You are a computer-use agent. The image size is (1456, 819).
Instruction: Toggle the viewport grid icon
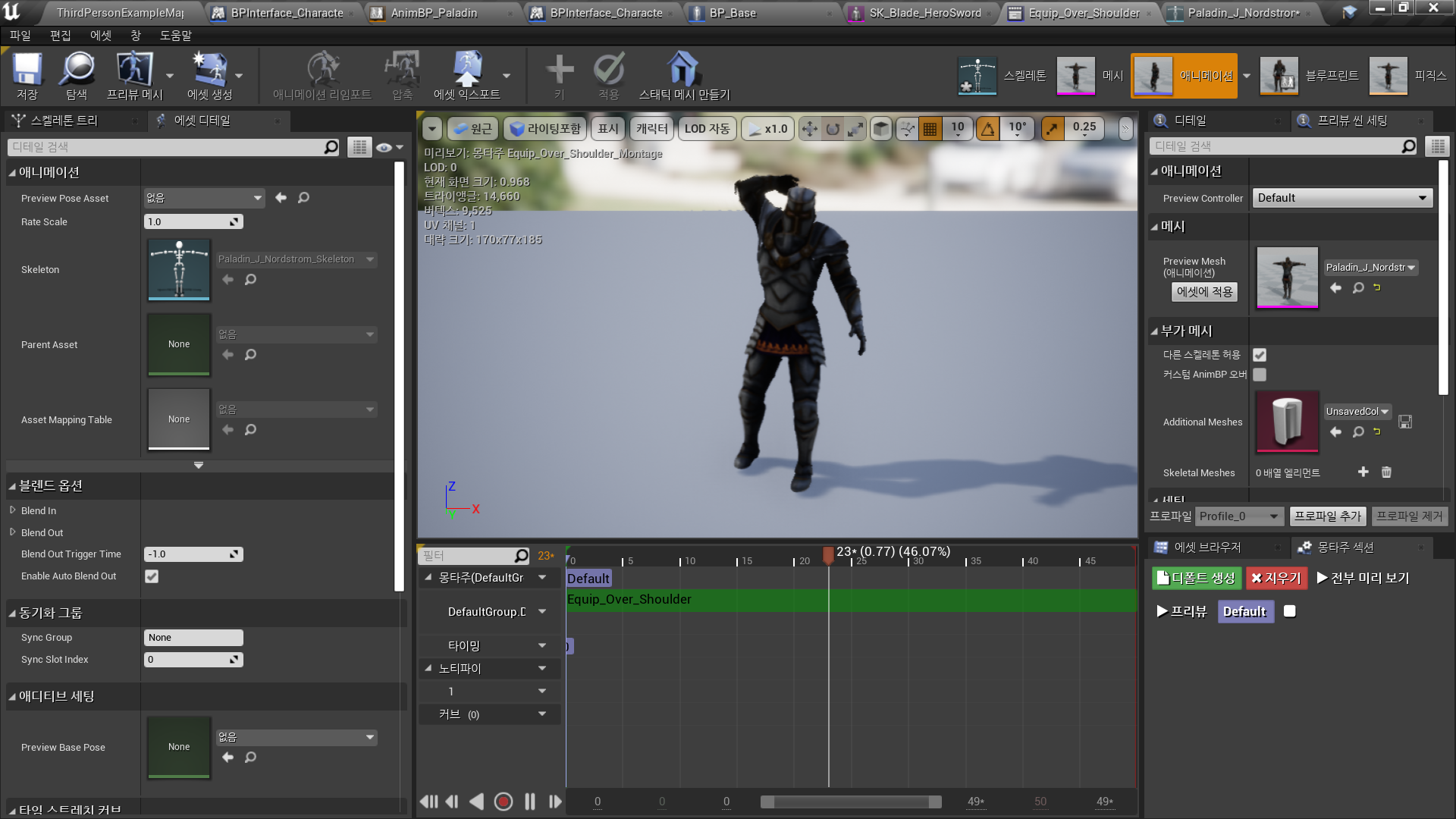coord(930,128)
